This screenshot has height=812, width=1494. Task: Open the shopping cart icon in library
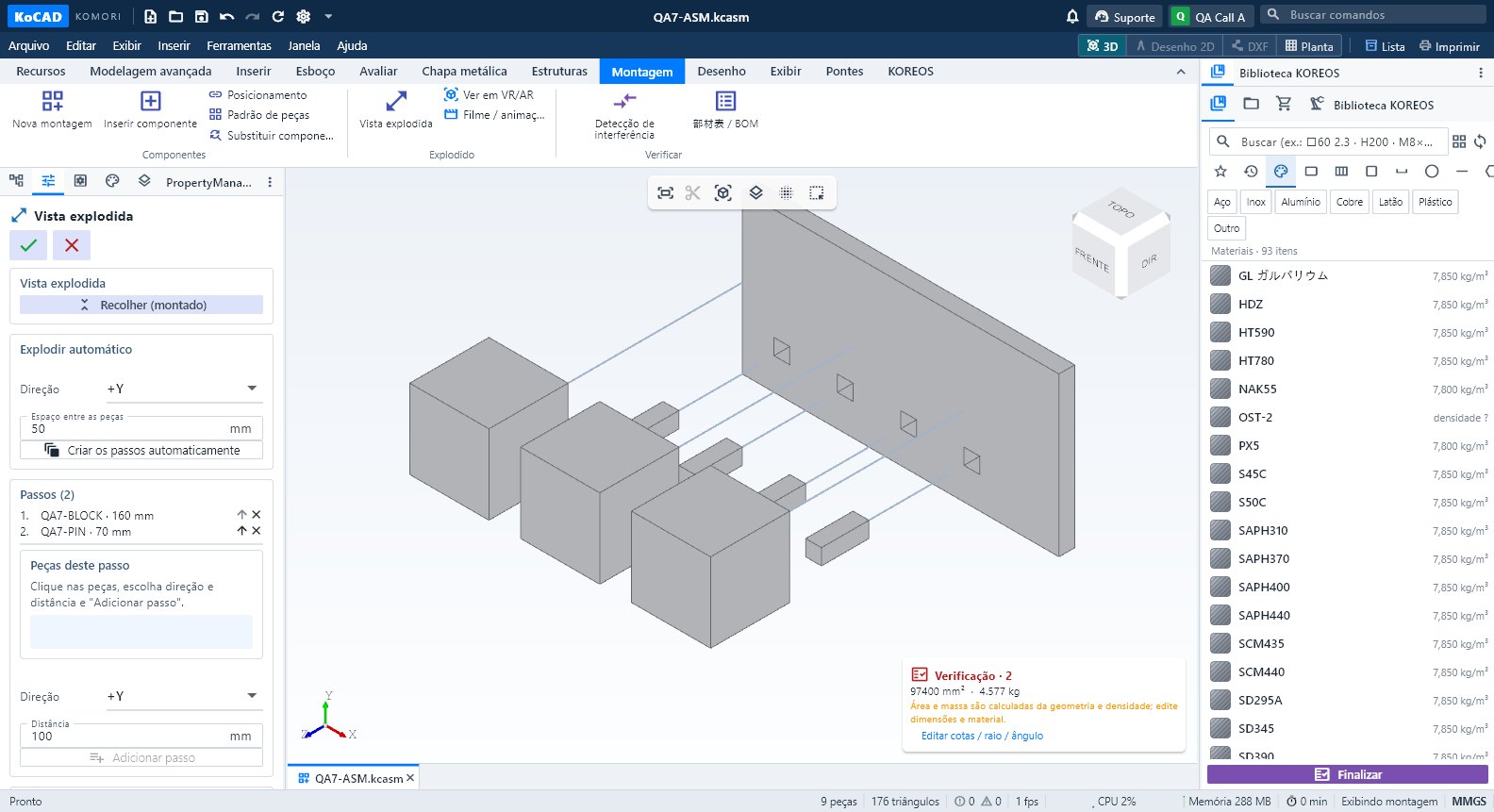1284,104
